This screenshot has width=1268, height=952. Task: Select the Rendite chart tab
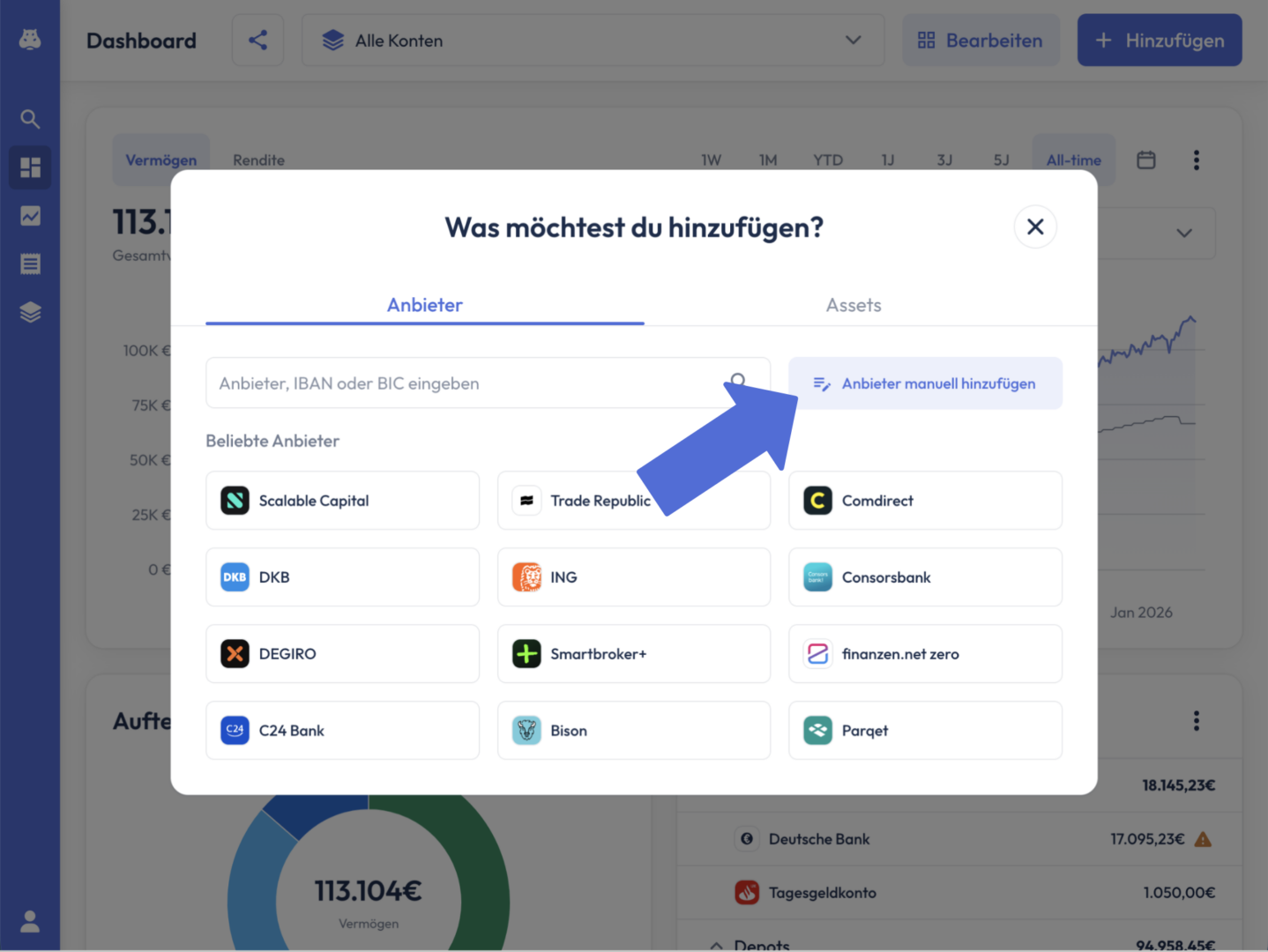coord(258,160)
